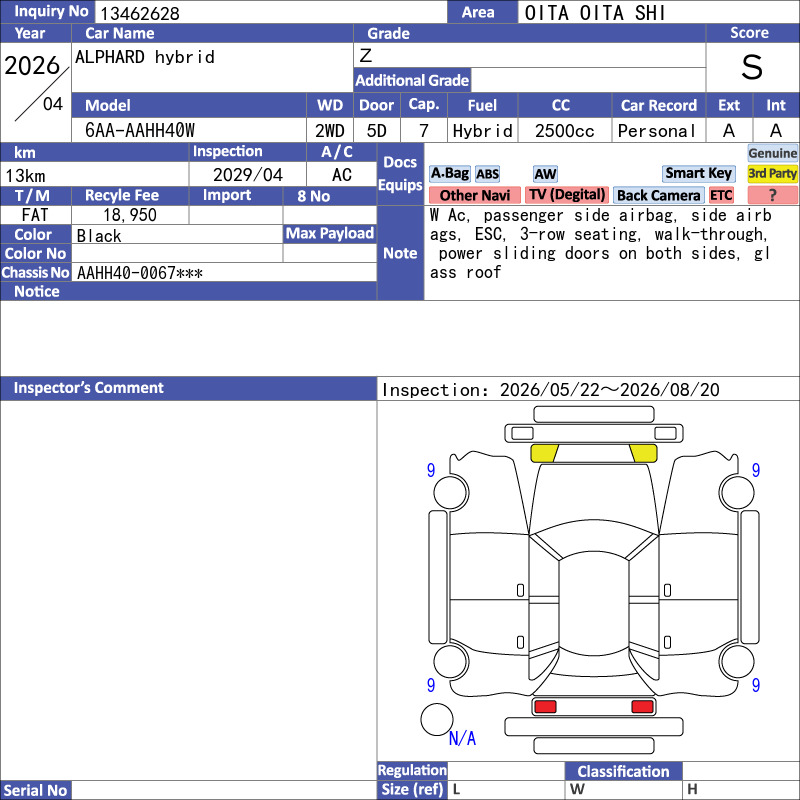Click the pink question mark badge
Image resolution: width=800 pixels, height=800 pixels.
click(772, 195)
